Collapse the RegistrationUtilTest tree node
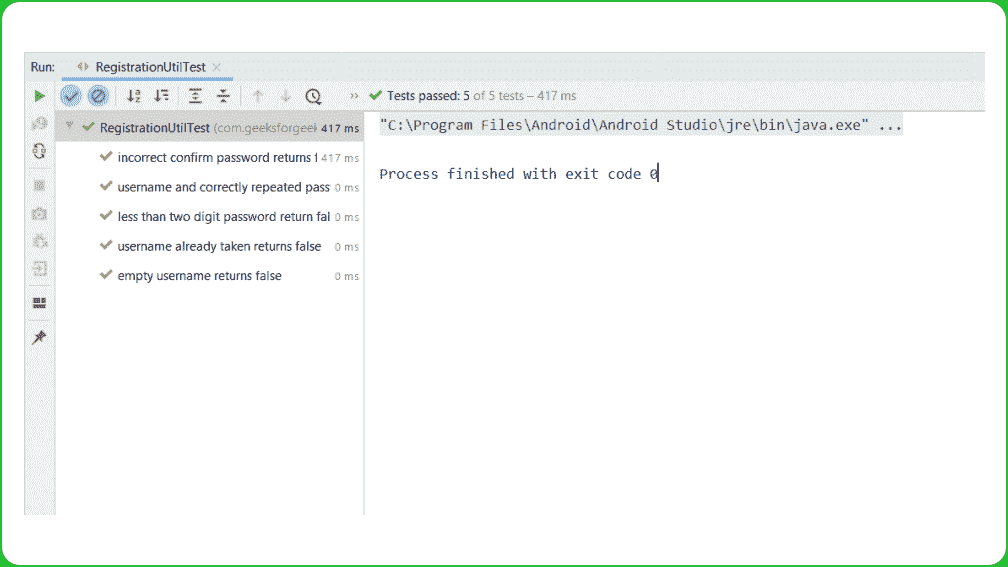Image resolution: width=1008 pixels, height=567 pixels. click(70, 127)
